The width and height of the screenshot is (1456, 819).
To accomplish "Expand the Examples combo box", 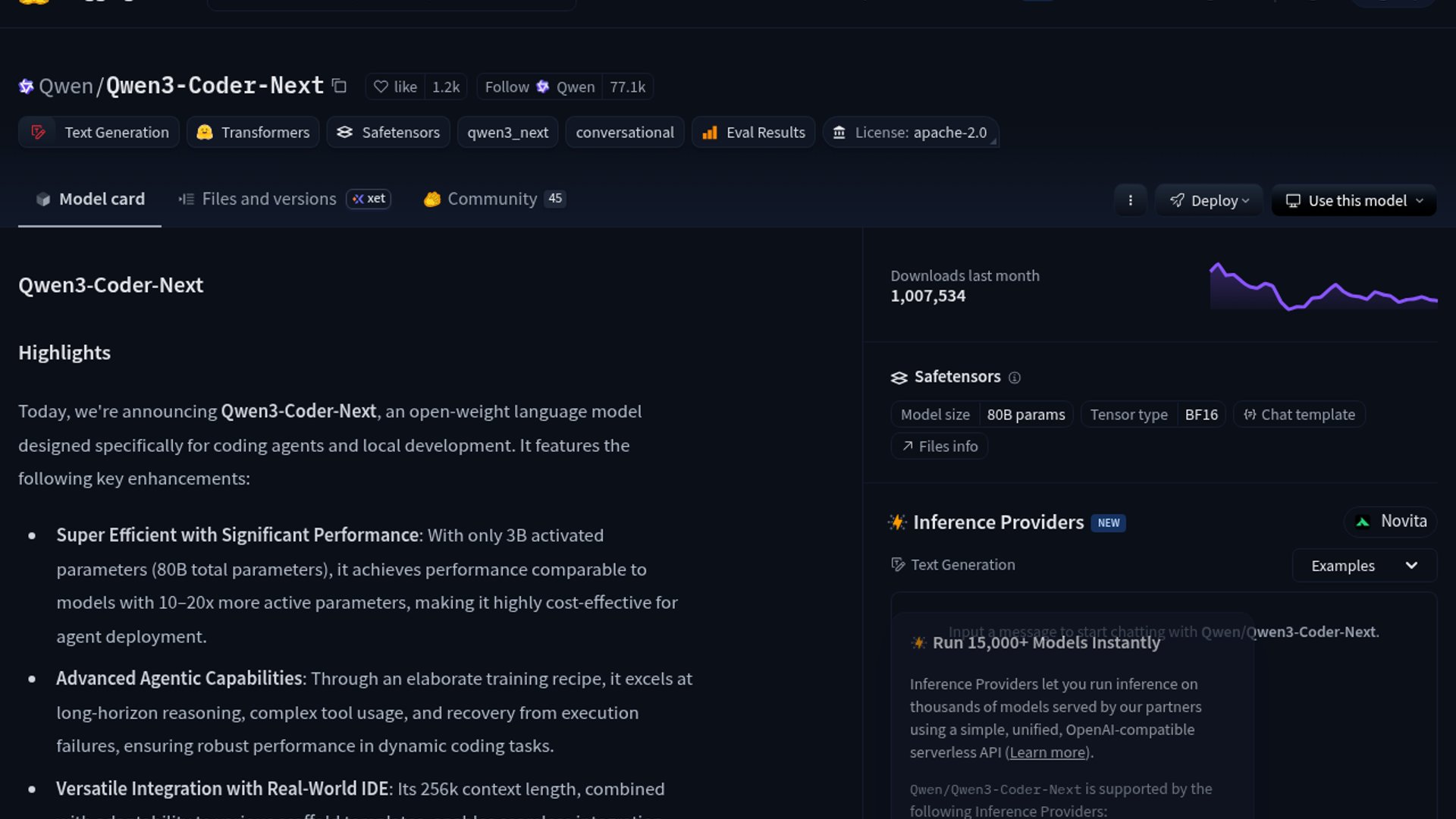I will click(1363, 566).
